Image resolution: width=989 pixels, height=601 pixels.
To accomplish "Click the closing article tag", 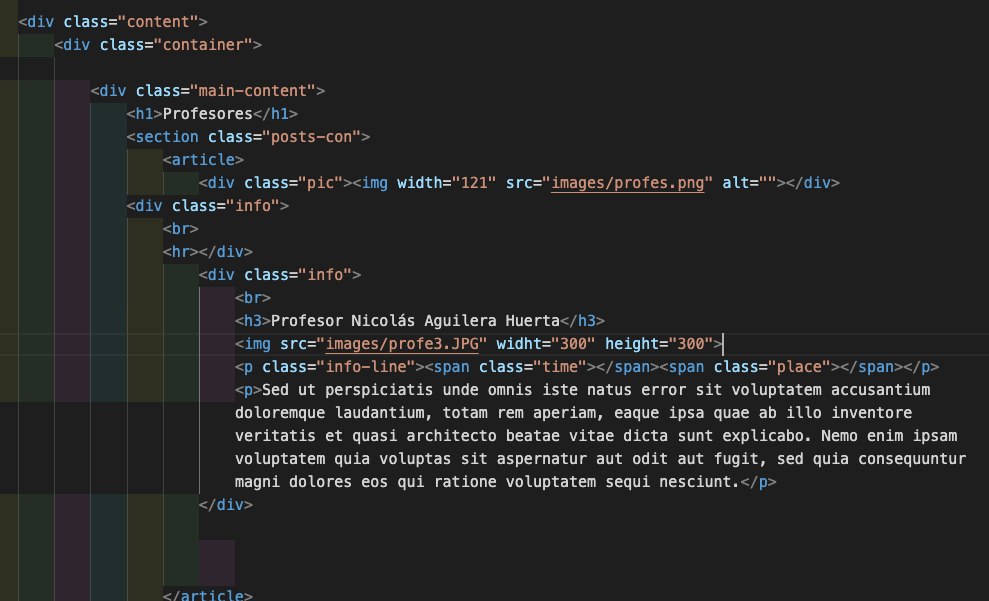I will coord(207,596).
